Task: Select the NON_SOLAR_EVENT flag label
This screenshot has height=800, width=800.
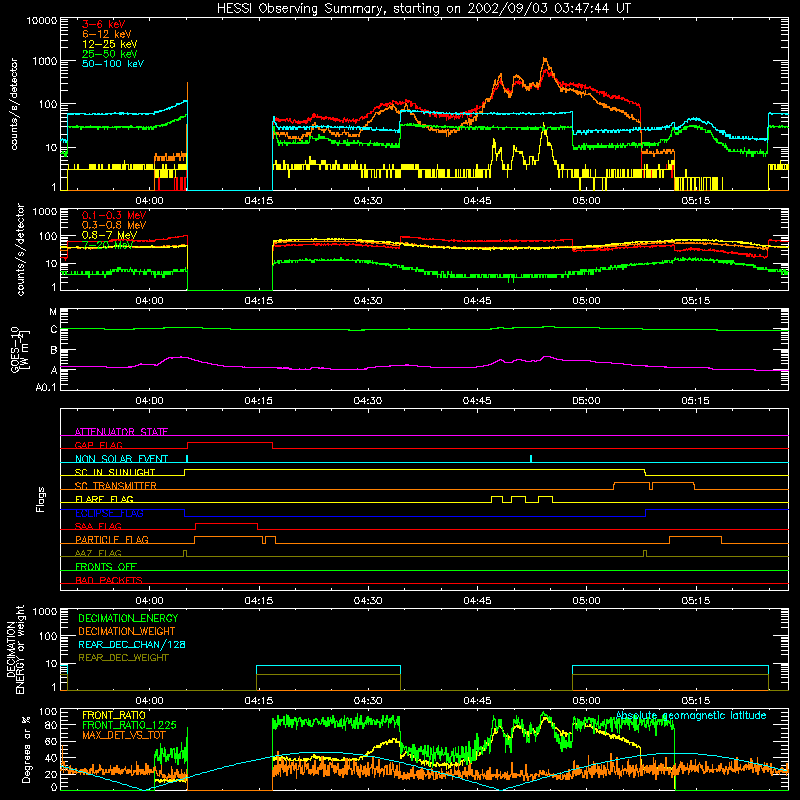Action: point(121,459)
